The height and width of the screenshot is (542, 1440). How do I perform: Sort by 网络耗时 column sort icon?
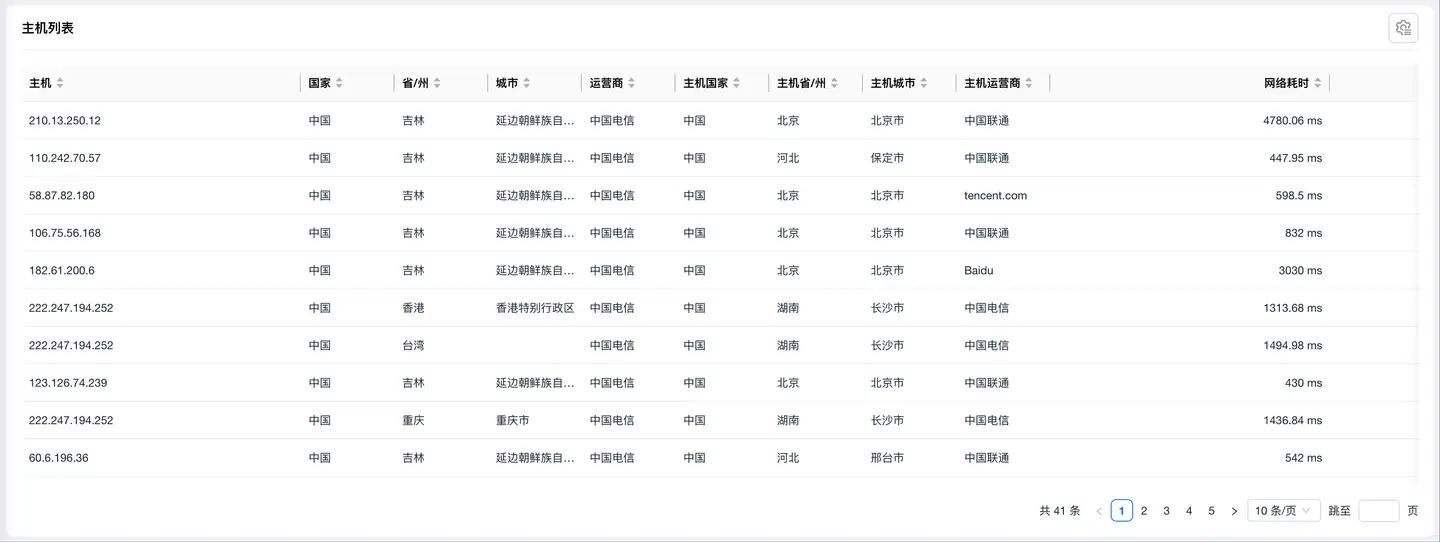[1318, 83]
